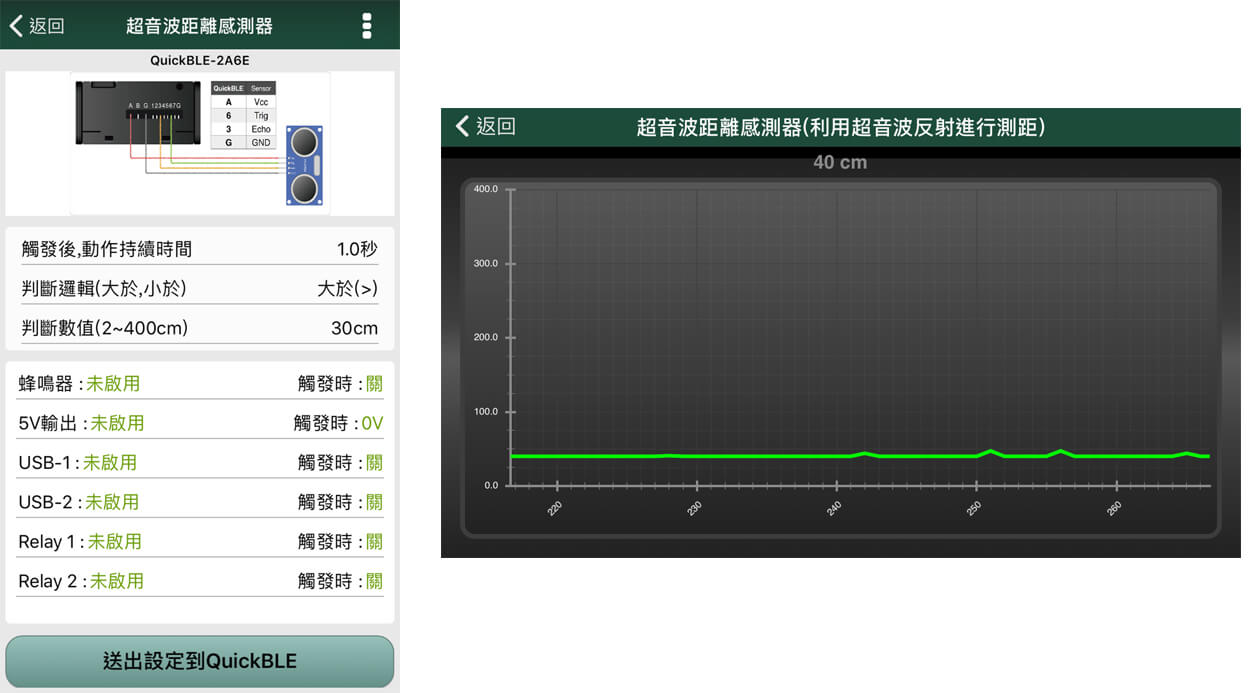Toggle 5V輸出 enabled status

[x=117, y=423]
